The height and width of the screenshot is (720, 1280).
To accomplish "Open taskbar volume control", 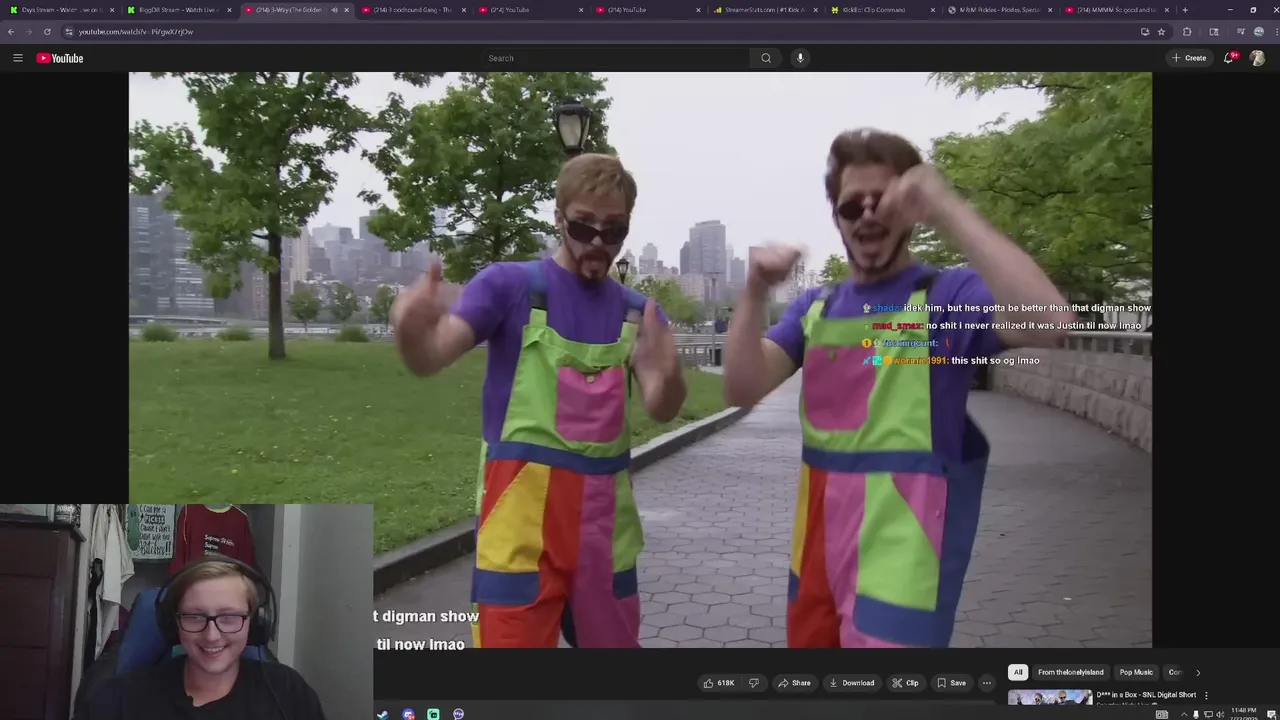I will pos(1219,714).
